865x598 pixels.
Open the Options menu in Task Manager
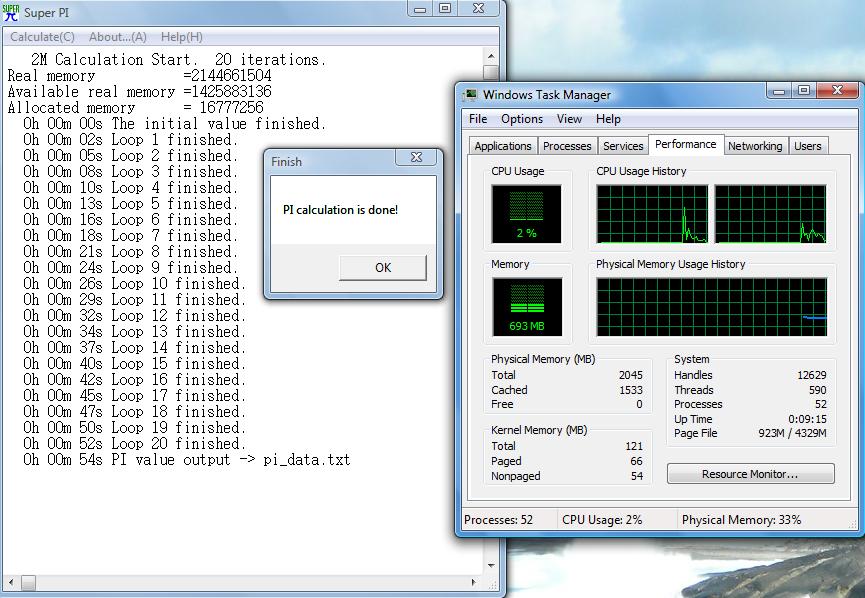(x=522, y=119)
